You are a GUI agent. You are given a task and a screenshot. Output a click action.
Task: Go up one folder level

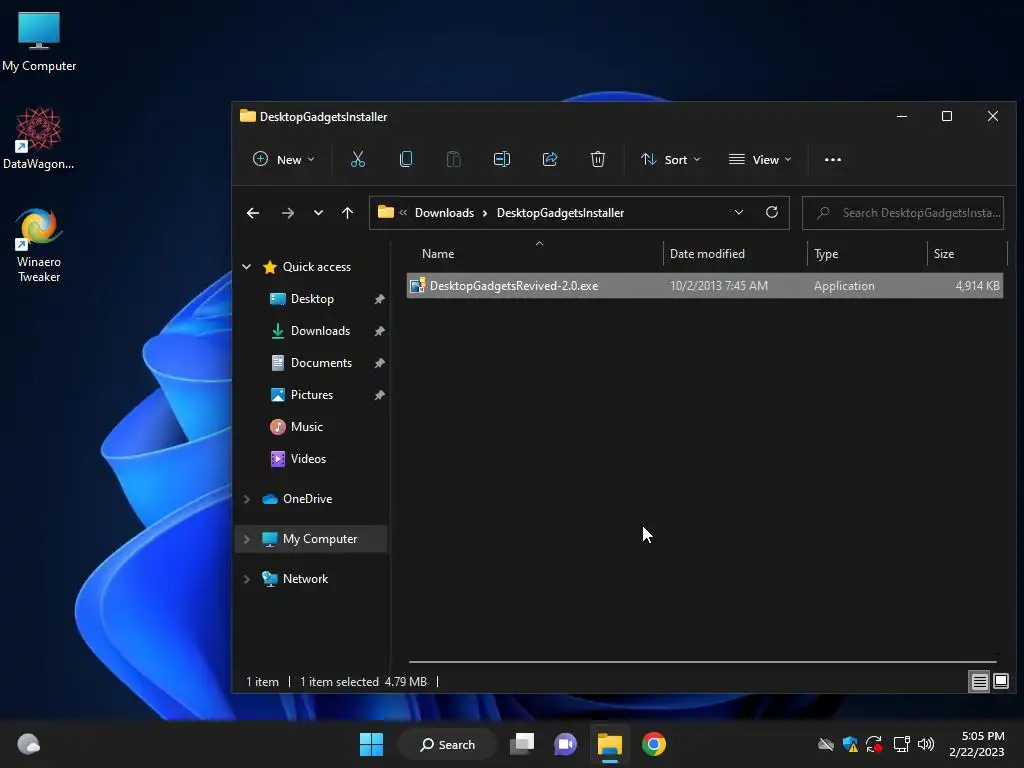coord(347,213)
